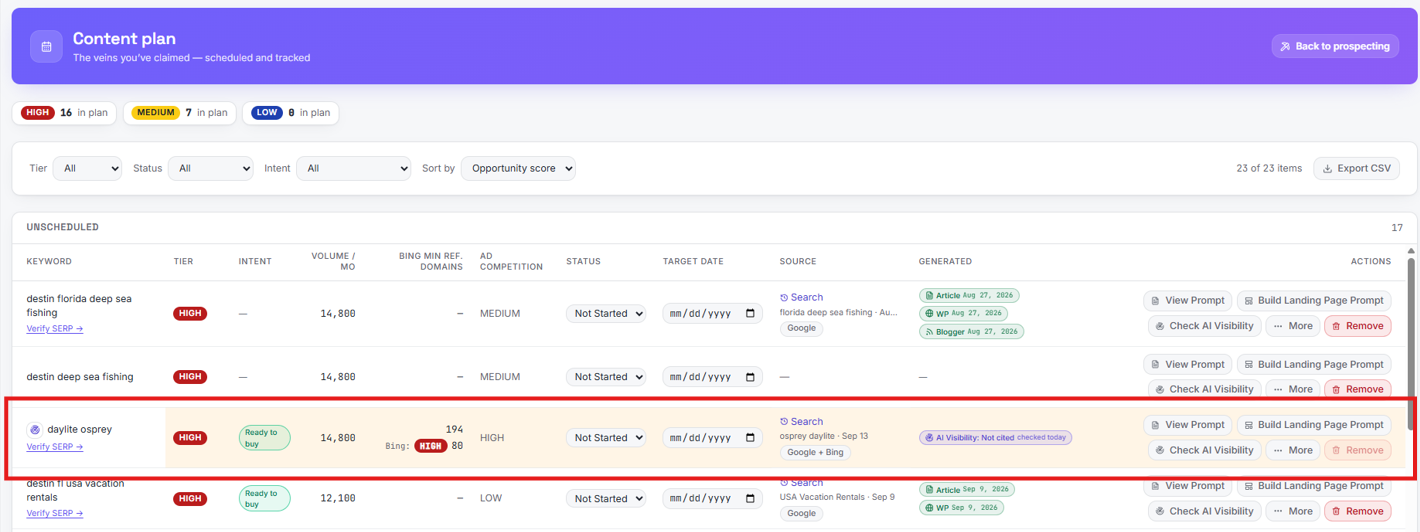Click the AI Visibility: Not cited badge
1420x532 pixels.
(995, 437)
